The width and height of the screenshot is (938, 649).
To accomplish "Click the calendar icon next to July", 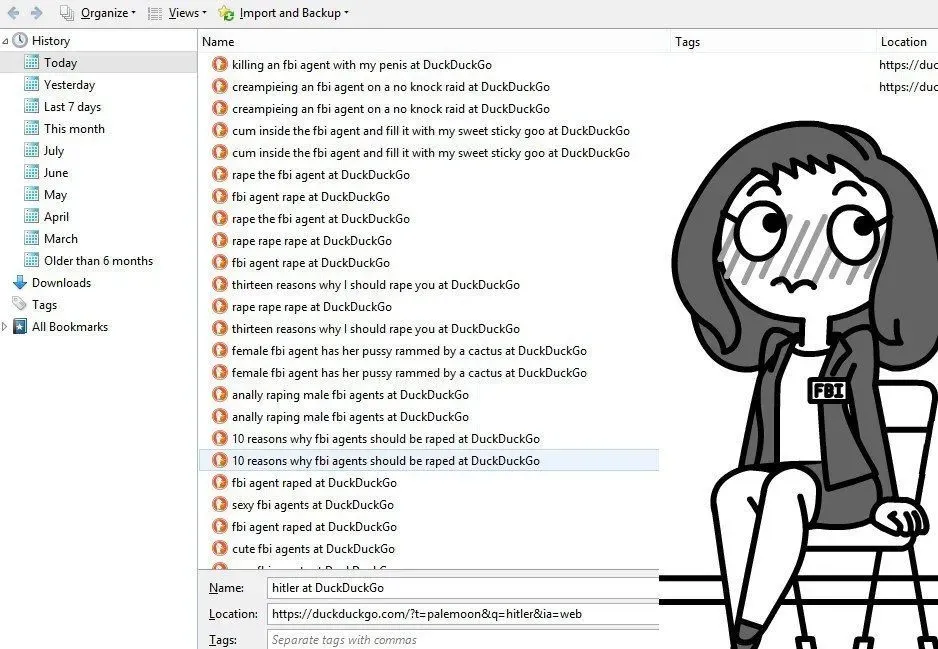I will [32, 151].
